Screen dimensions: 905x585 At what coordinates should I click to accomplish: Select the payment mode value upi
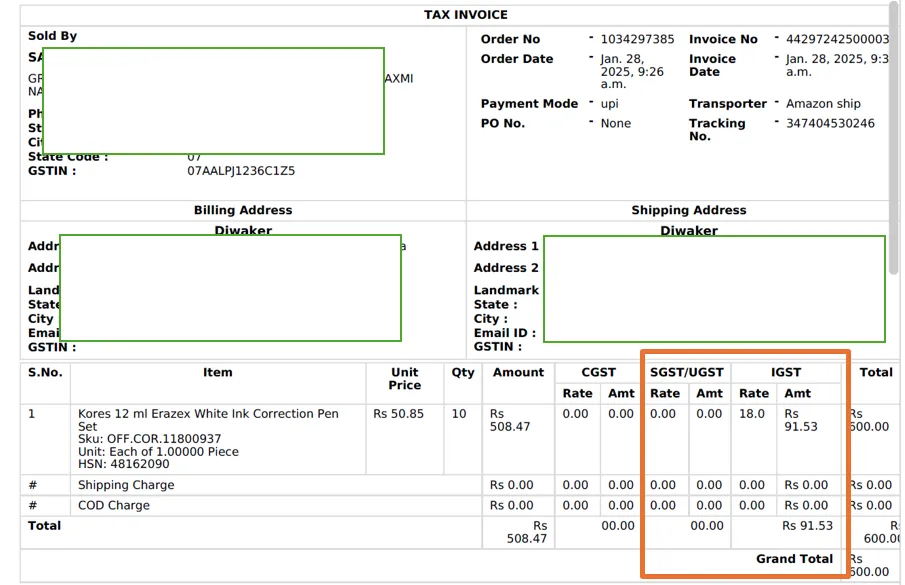click(x=610, y=104)
